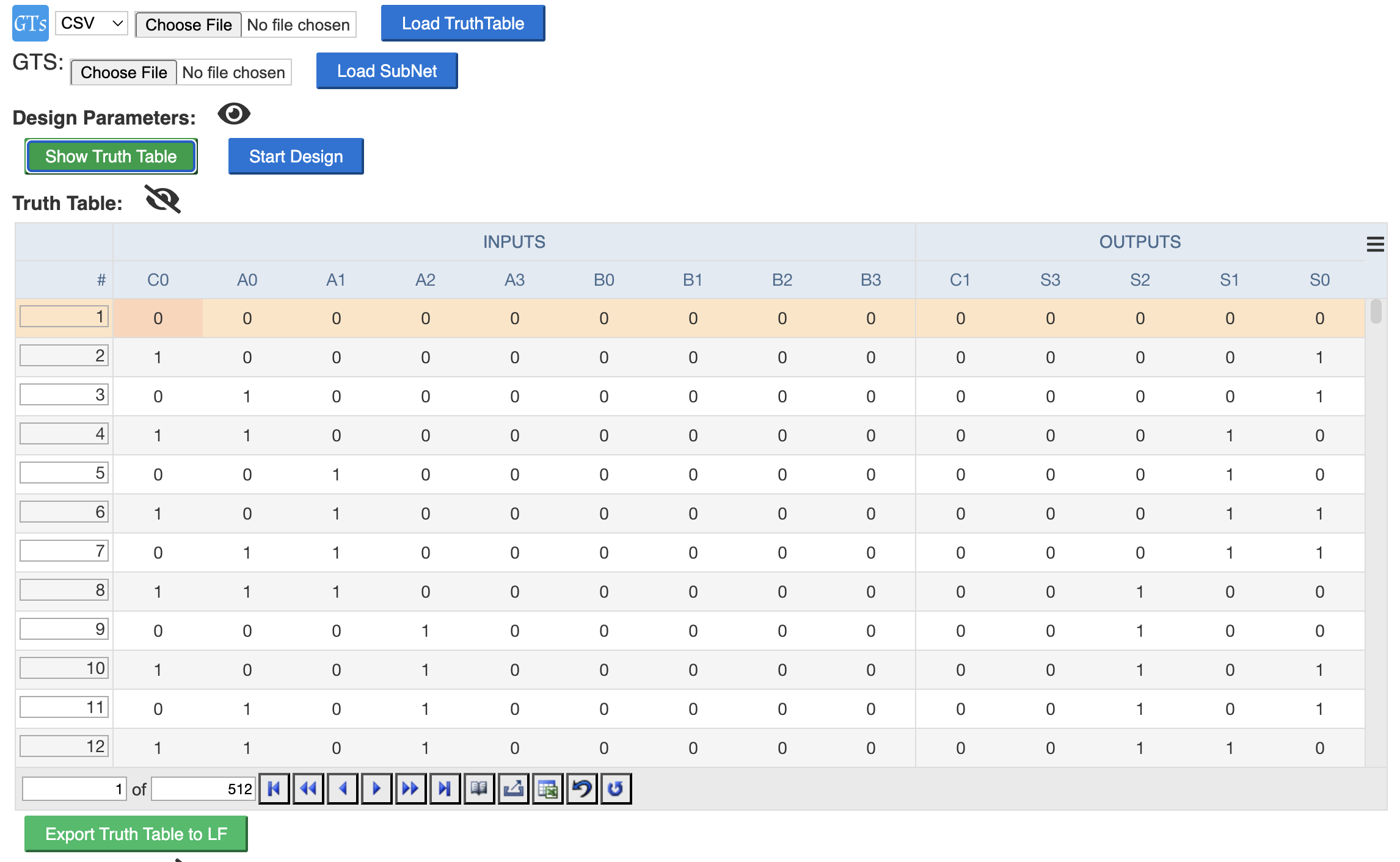Click the circular reload icon in the pager
Image resolution: width=1400 pixels, height=862 pixels.
[616, 789]
